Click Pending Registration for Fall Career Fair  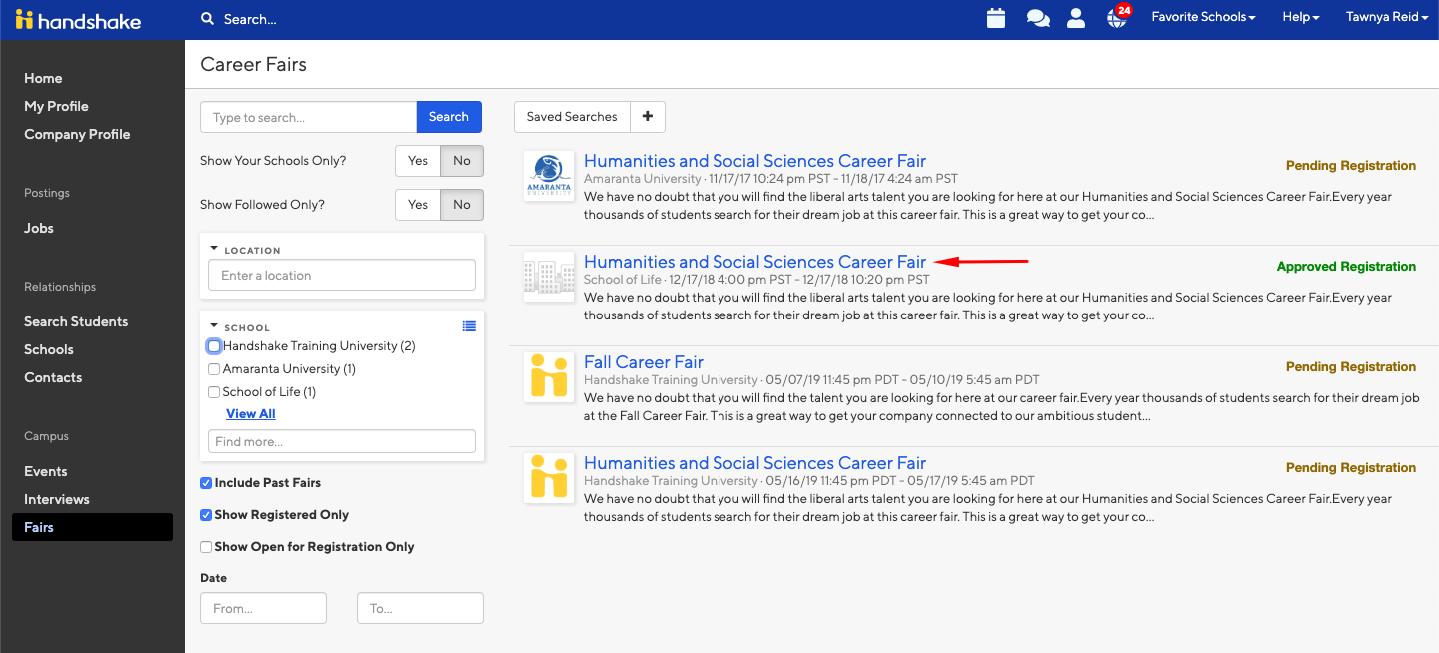[1351, 367]
